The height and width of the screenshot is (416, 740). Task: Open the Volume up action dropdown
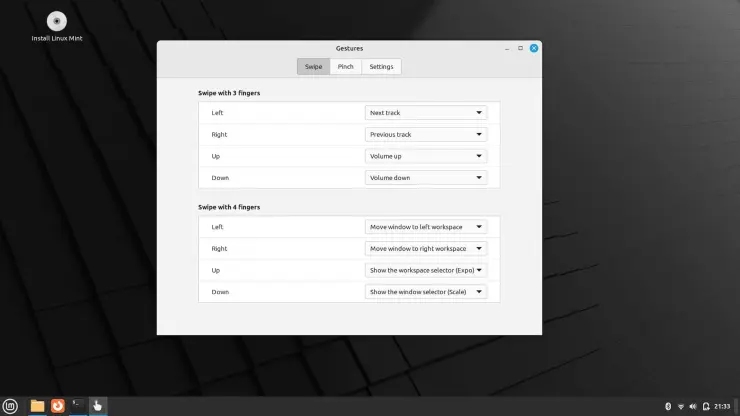click(426, 156)
